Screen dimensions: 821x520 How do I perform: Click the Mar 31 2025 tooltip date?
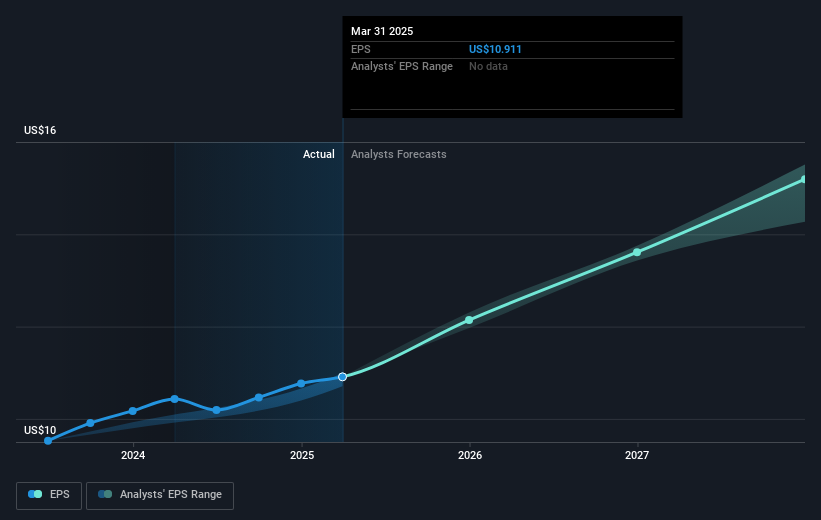[x=382, y=31]
